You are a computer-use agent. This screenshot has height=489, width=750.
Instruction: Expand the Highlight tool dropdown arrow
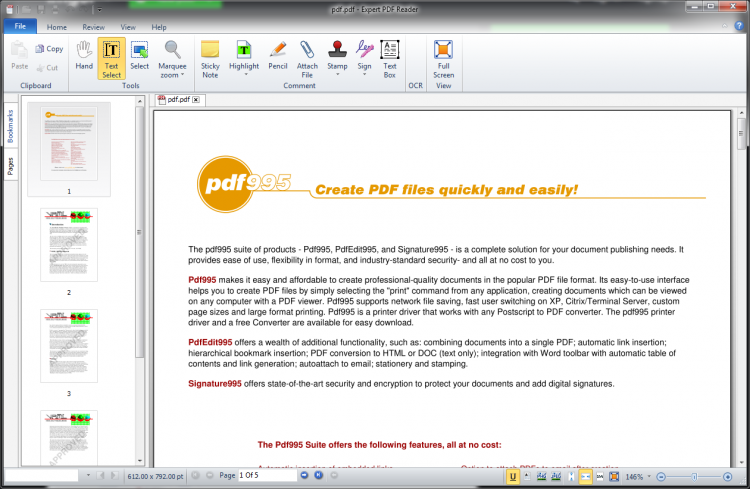[x=245, y=75]
